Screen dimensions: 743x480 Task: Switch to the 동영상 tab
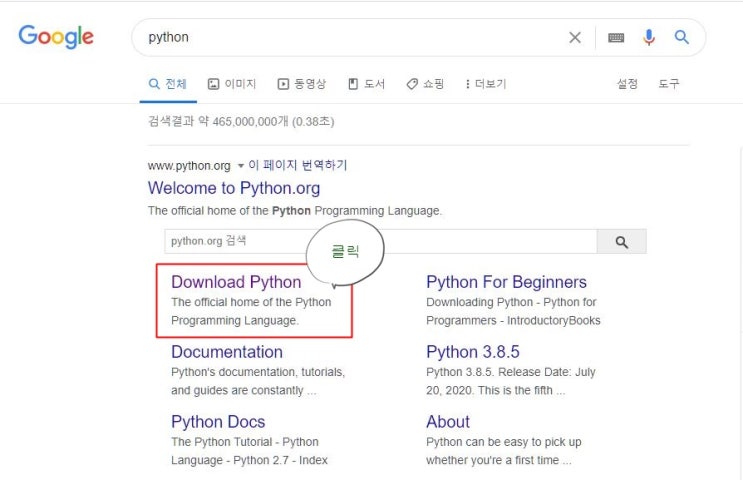pyautogui.click(x=302, y=84)
